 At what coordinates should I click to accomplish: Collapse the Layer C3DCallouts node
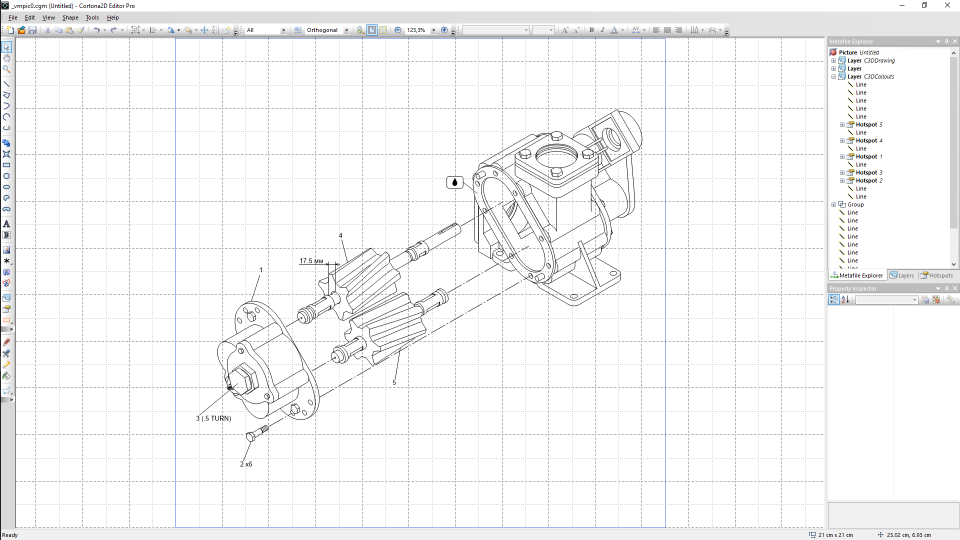coord(833,77)
